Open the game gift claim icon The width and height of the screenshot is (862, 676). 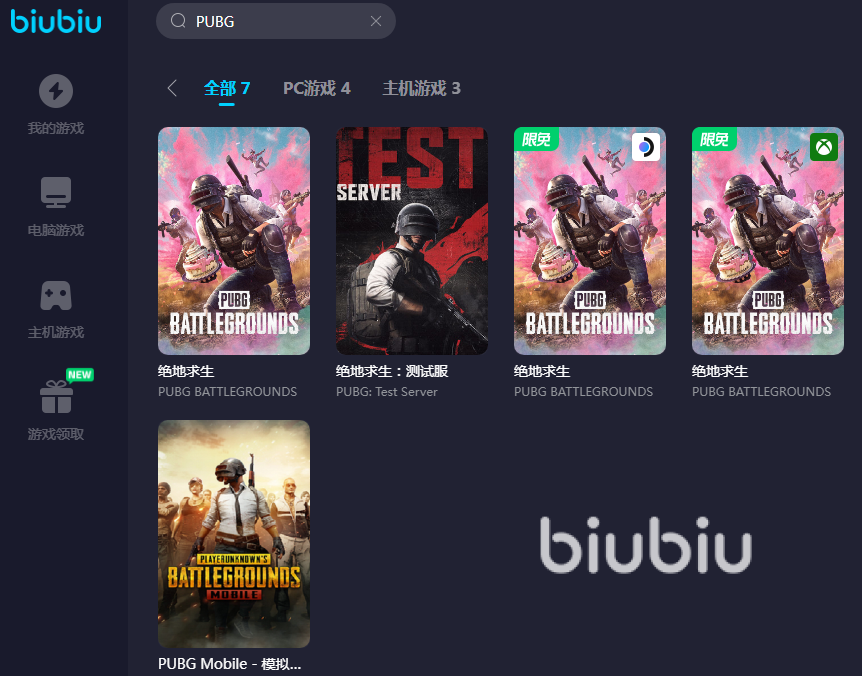click(x=56, y=396)
